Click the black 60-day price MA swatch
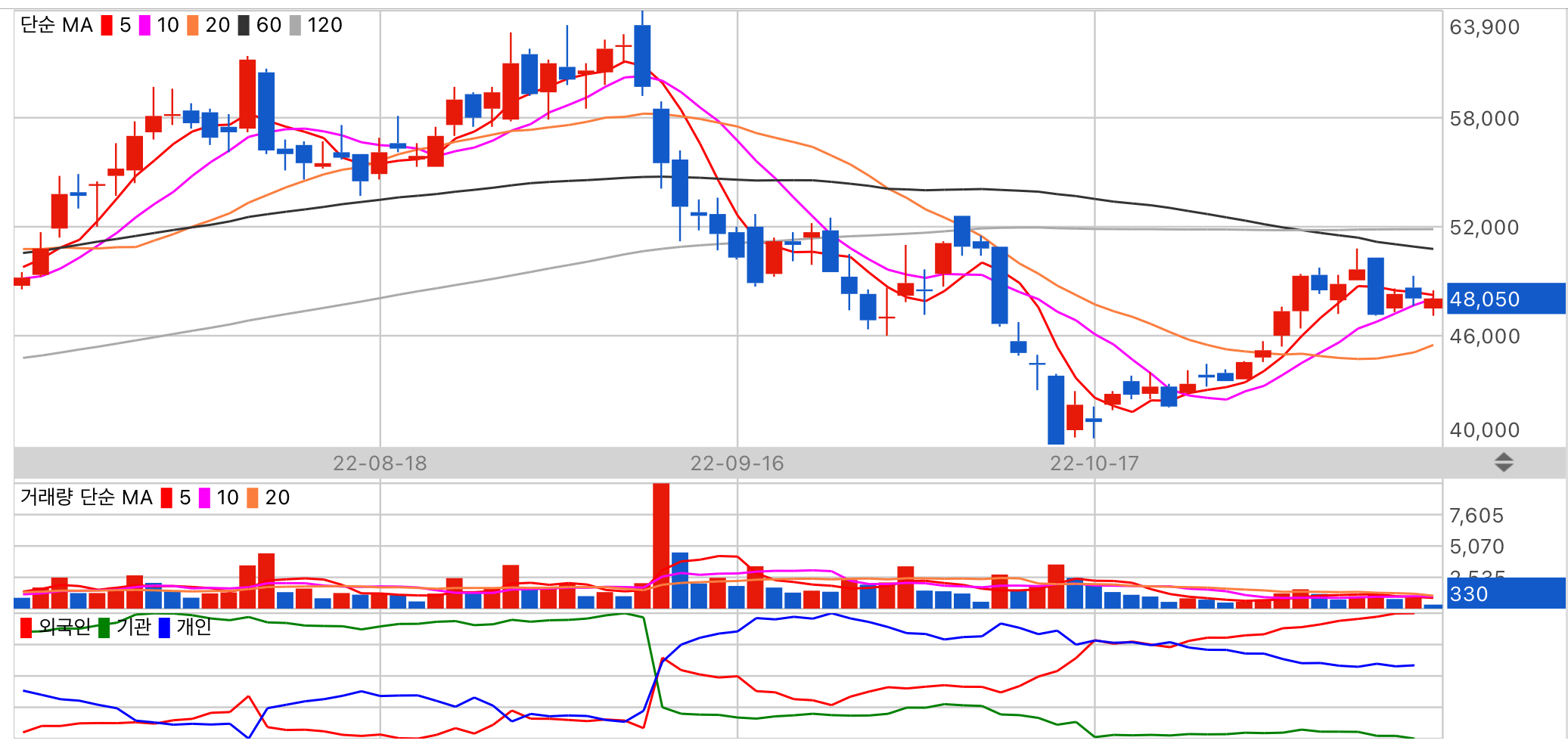The width and height of the screenshot is (1568, 753). pyautogui.click(x=244, y=26)
